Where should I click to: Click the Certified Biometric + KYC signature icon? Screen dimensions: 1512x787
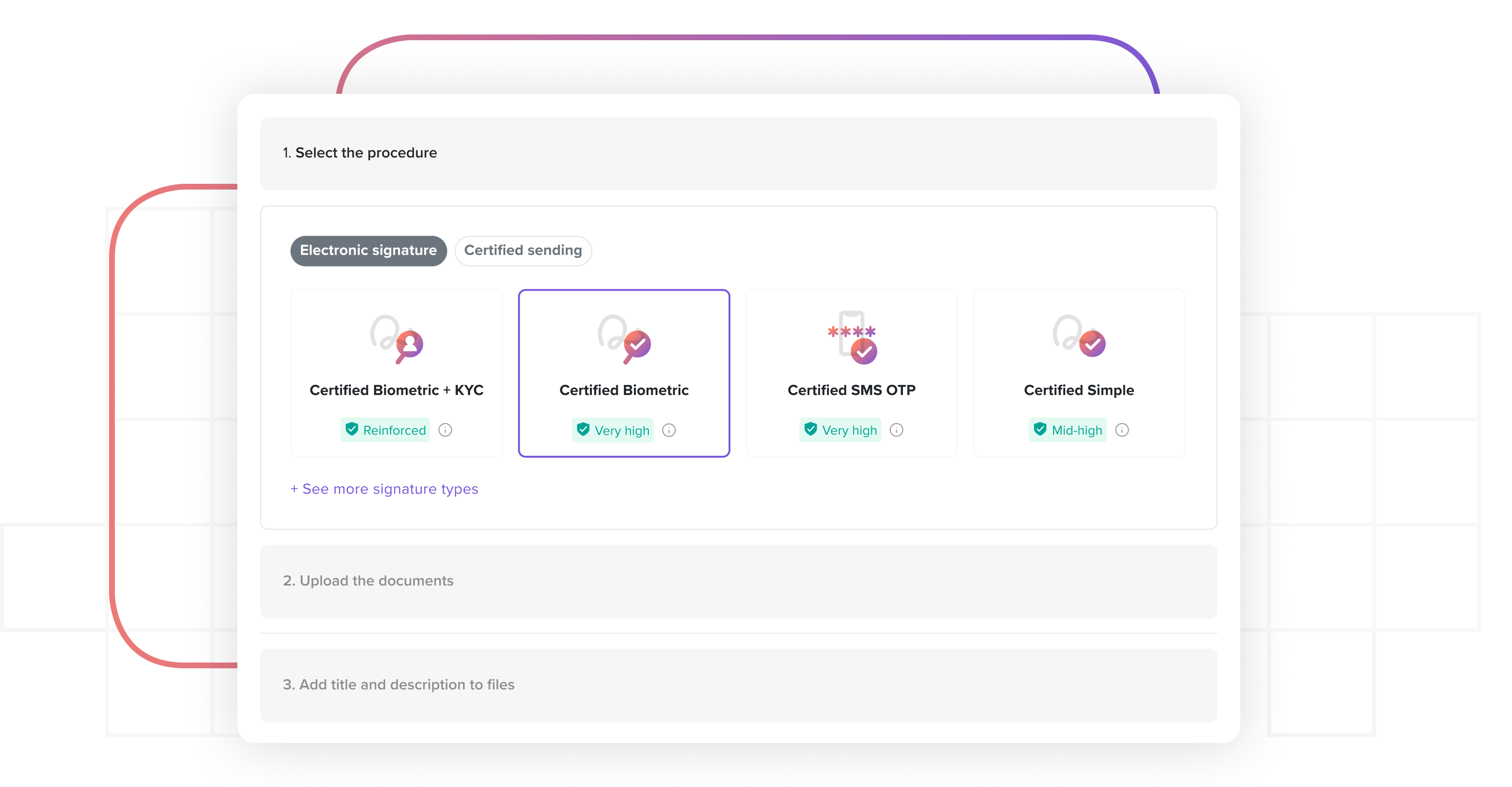[397, 339]
